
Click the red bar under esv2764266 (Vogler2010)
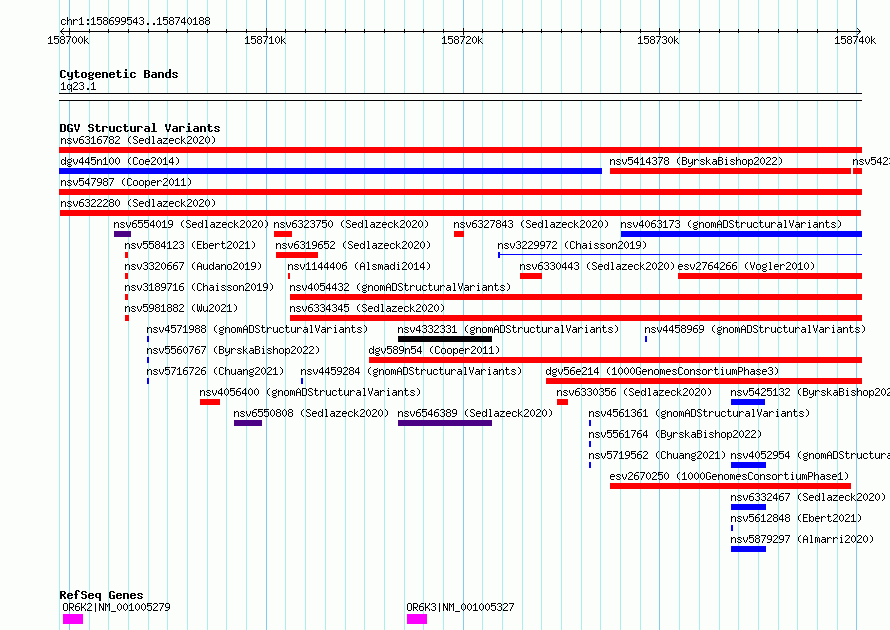770,276
